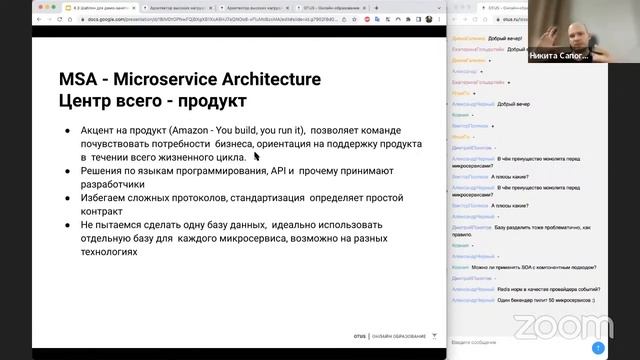Open the home page button beside reload
The image size is (640, 360).
[x=70, y=19]
